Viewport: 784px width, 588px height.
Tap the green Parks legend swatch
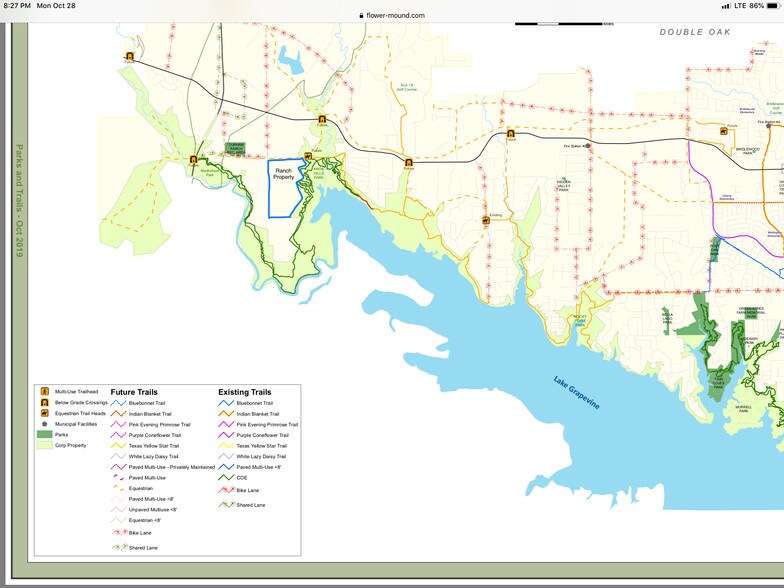(x=44, y=434)
